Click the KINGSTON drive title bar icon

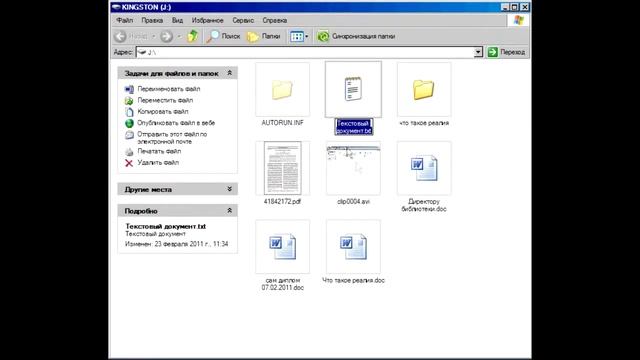[116, 7]
